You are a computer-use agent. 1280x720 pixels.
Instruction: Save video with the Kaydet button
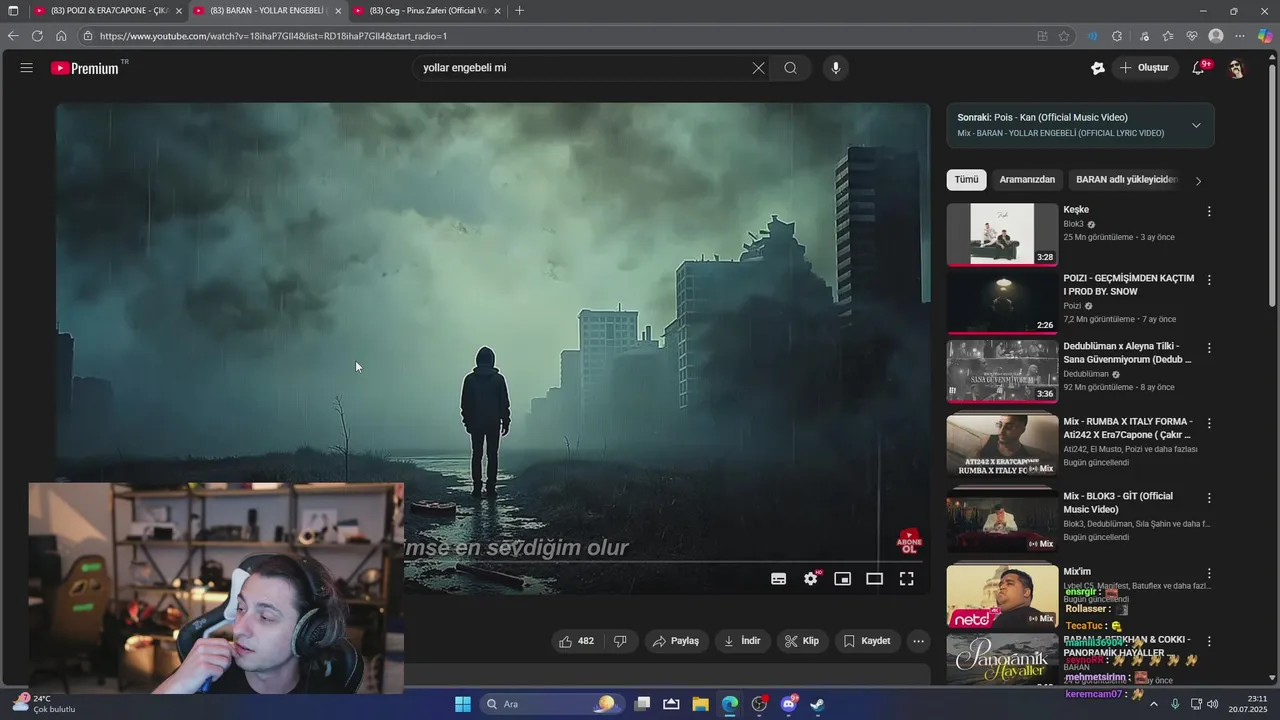click(x=867, y=641)
